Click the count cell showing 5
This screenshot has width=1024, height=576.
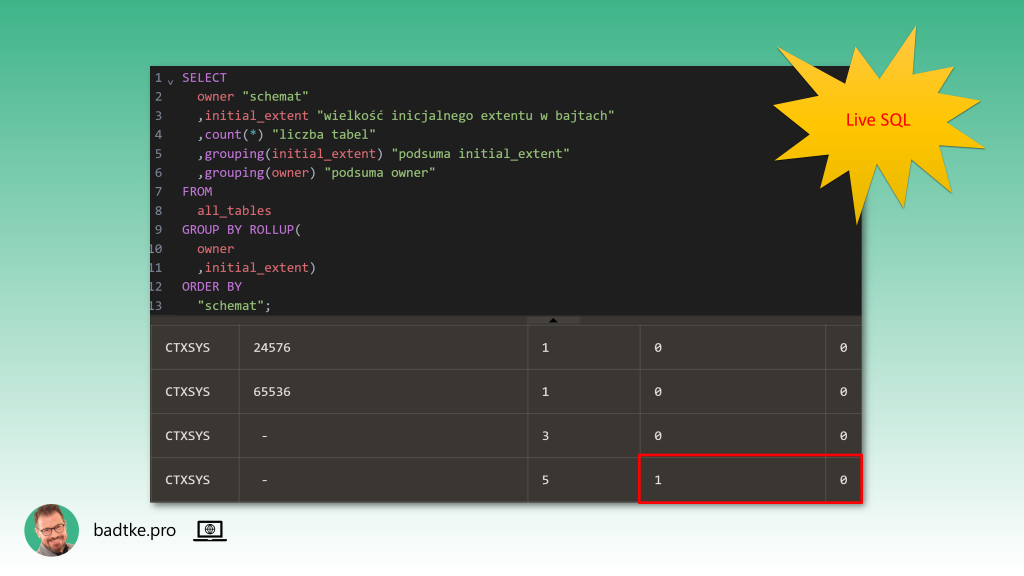pyautogui.click(x=545, y=480)
